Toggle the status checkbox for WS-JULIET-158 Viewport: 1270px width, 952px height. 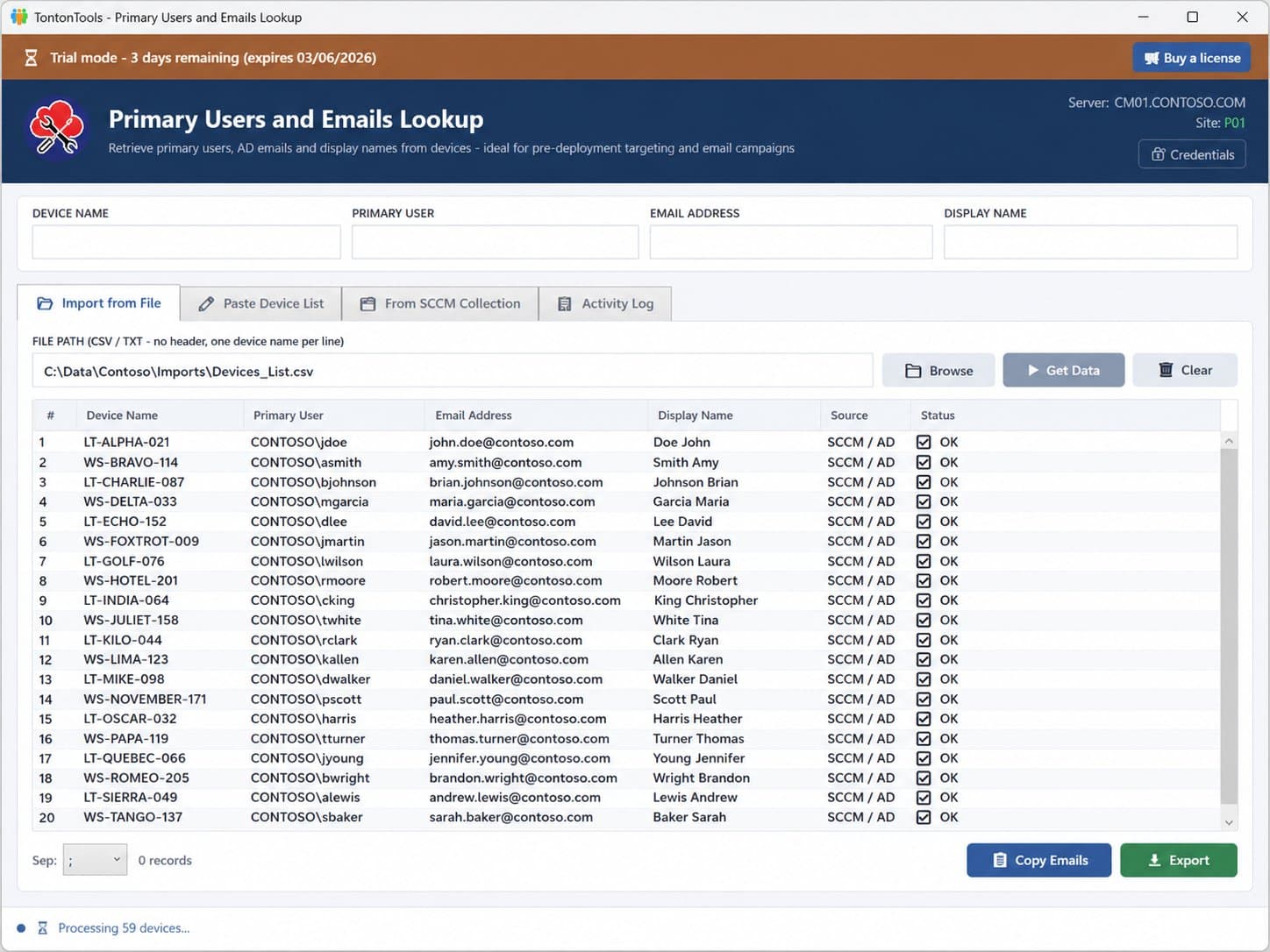click(x=924, y=620)
